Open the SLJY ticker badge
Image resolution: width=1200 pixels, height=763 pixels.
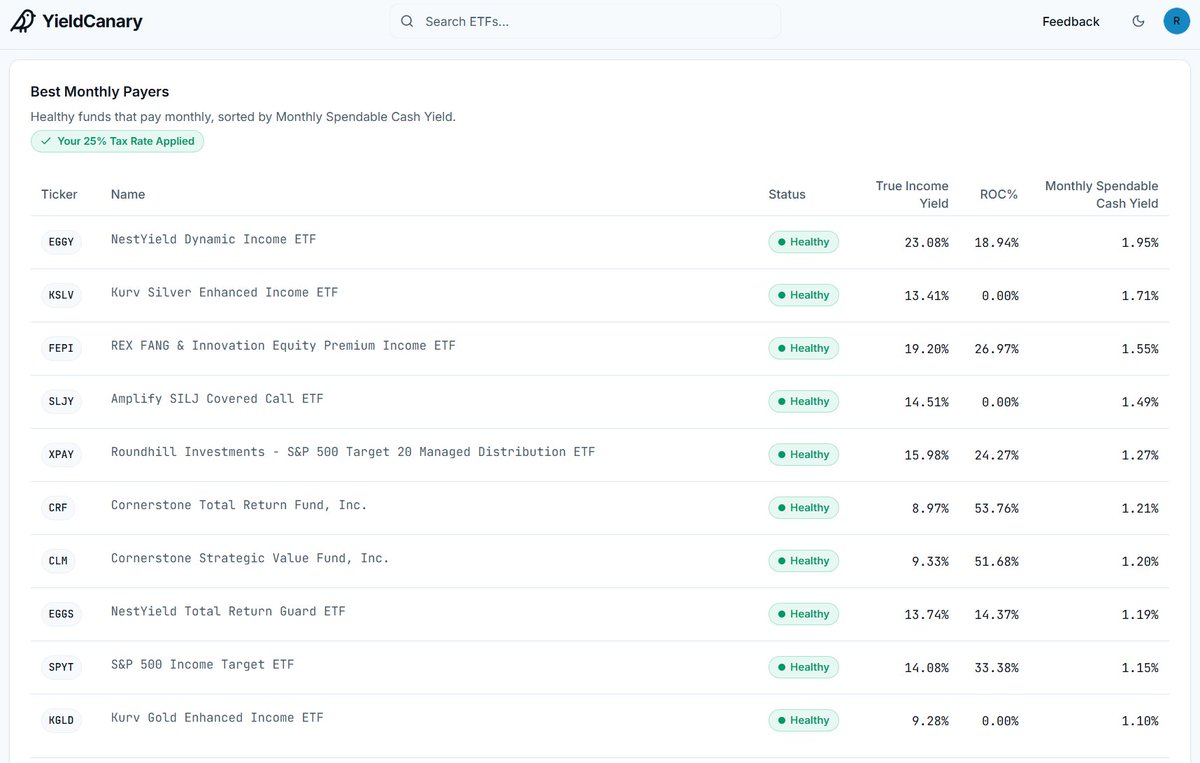tap(61, 401)
